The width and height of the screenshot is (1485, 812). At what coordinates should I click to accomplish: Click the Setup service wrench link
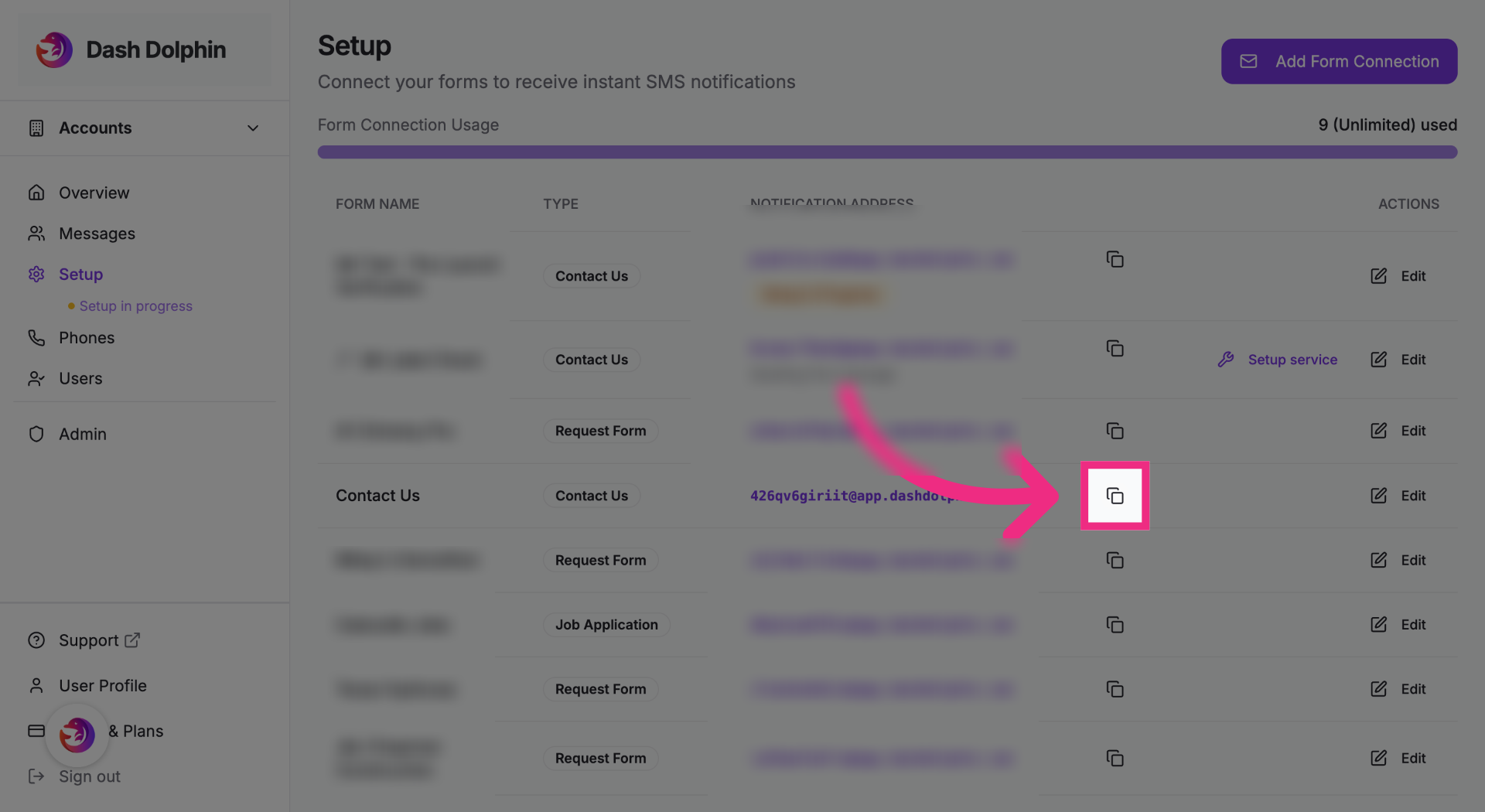tap(1277, 360)
